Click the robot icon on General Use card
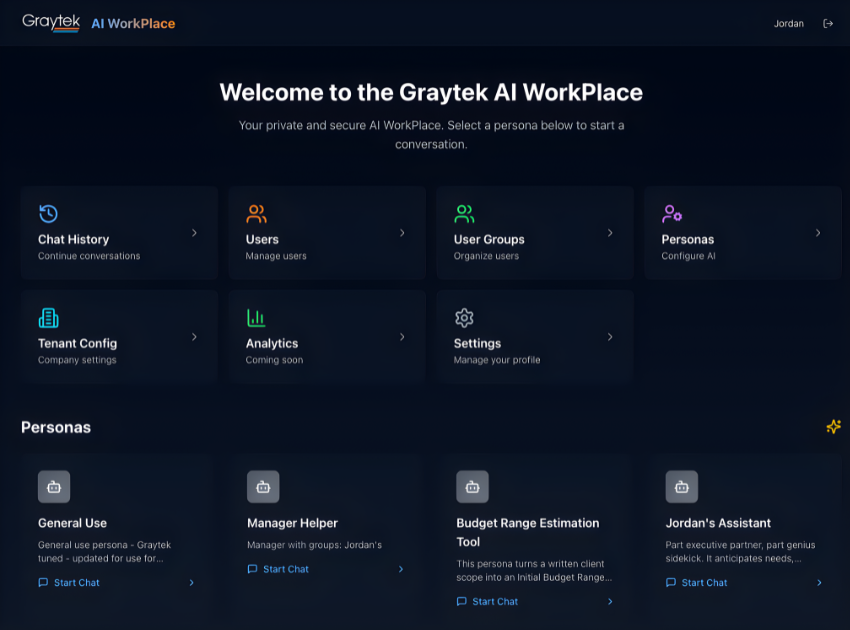 [54, 487]
